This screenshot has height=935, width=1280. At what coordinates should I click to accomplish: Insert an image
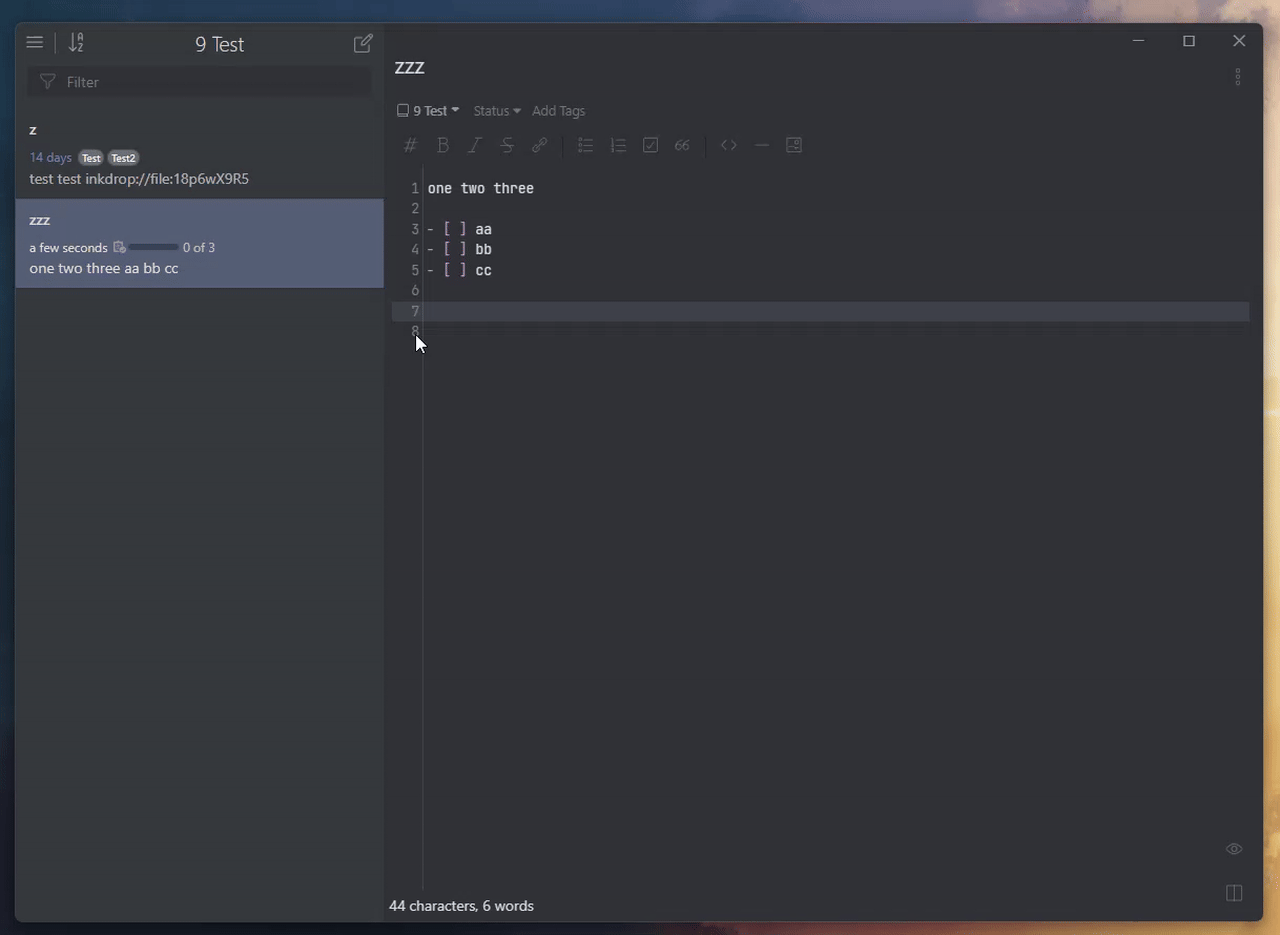tap(794, 145)
